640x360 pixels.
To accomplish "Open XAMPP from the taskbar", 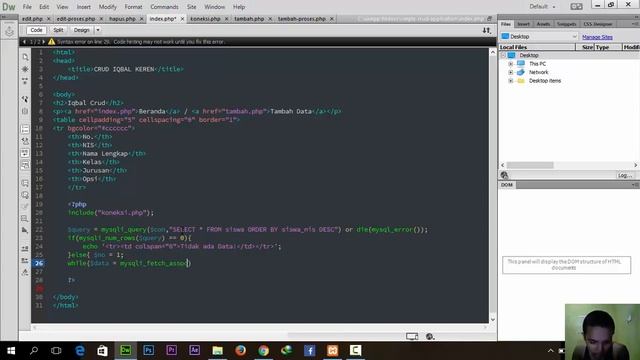I will point(332,351).
